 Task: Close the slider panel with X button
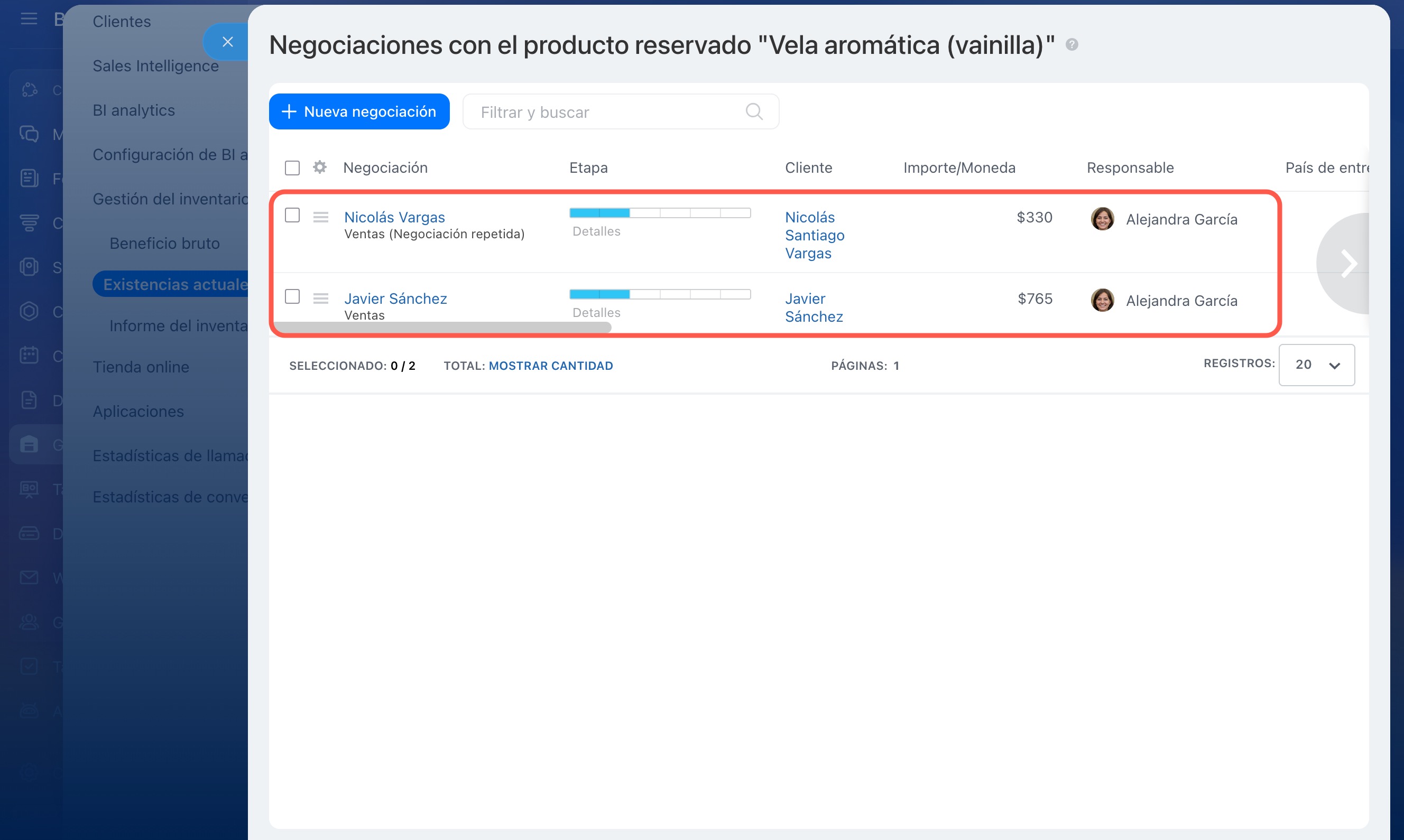point(228,42)
